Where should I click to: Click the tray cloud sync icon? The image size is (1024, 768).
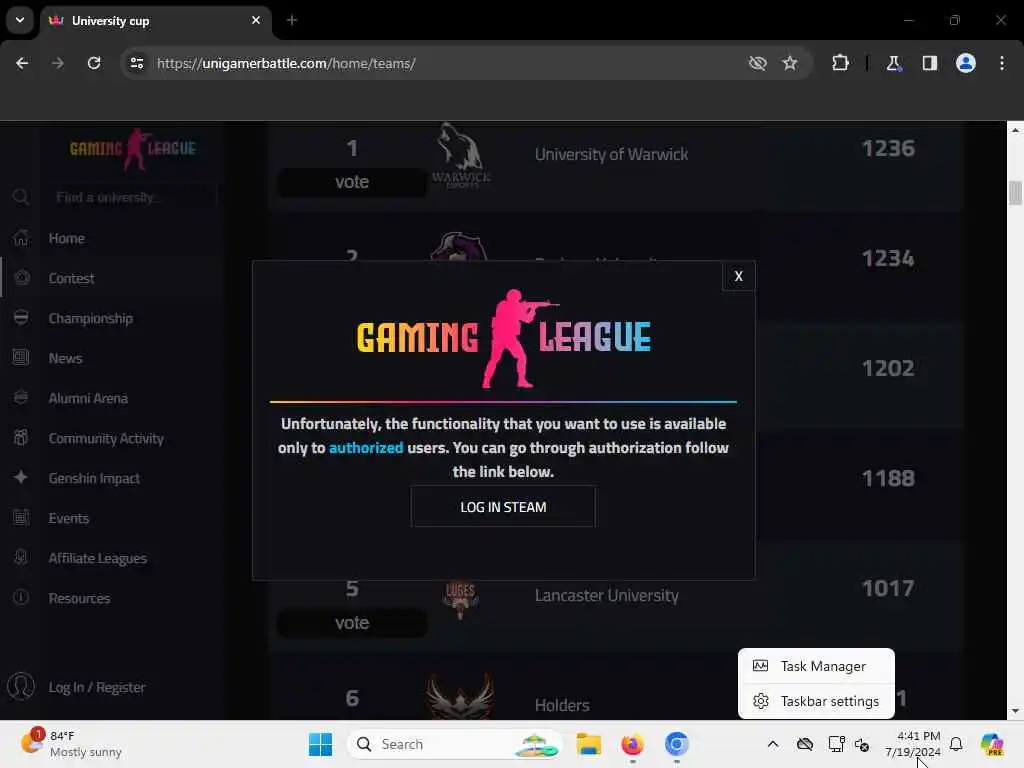(805, 744)
